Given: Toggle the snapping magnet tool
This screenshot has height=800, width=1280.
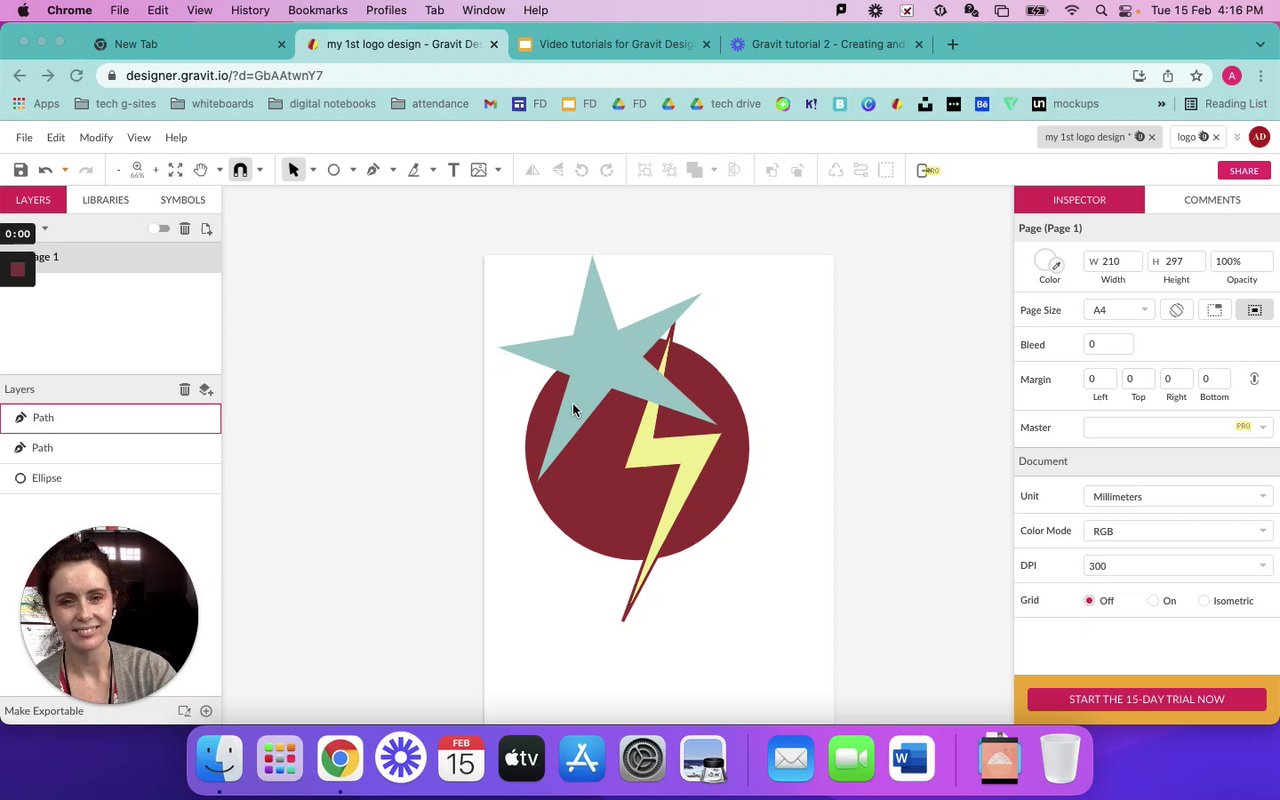Looking at the screenshot, I should tap(240, 170).
